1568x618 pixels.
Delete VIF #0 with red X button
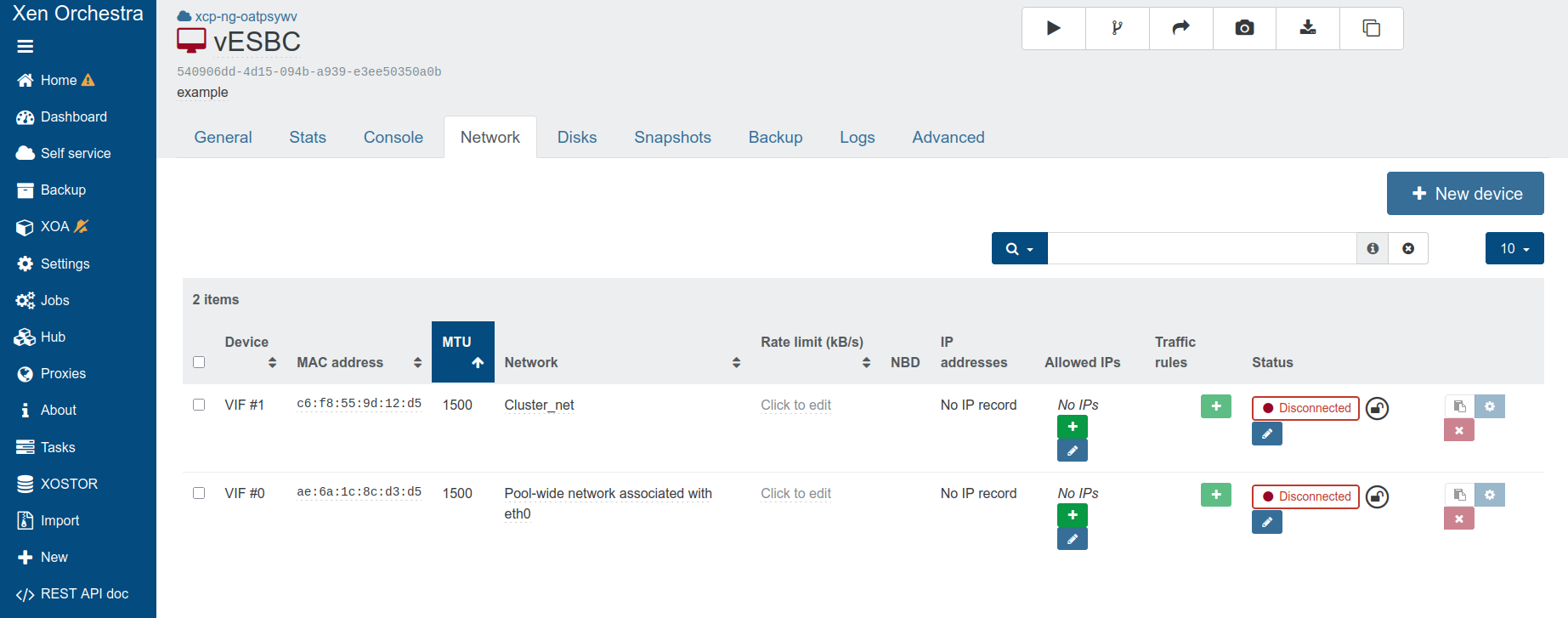pos(1458,519)
